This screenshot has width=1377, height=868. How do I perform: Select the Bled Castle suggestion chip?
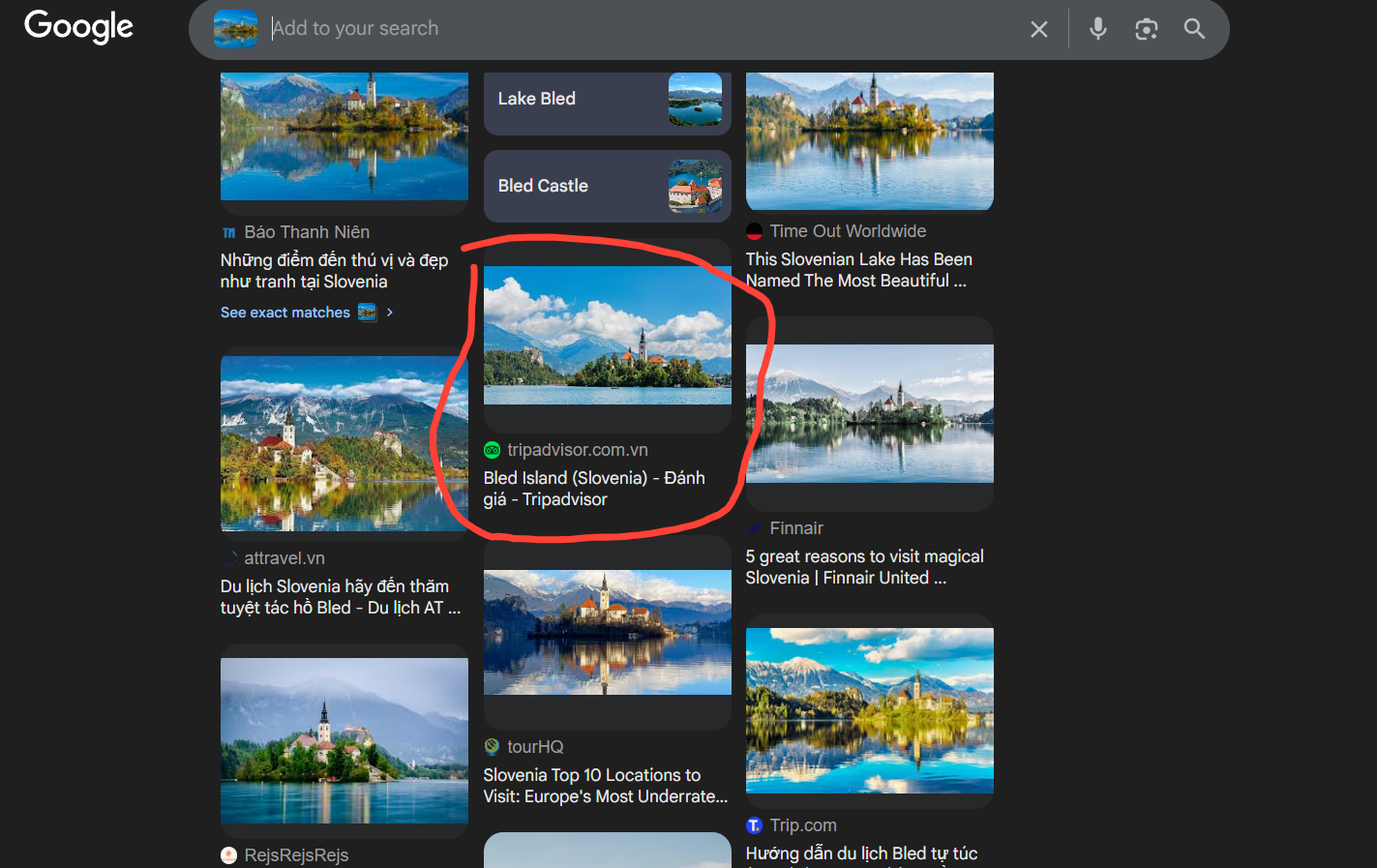(x=608, y=186)
